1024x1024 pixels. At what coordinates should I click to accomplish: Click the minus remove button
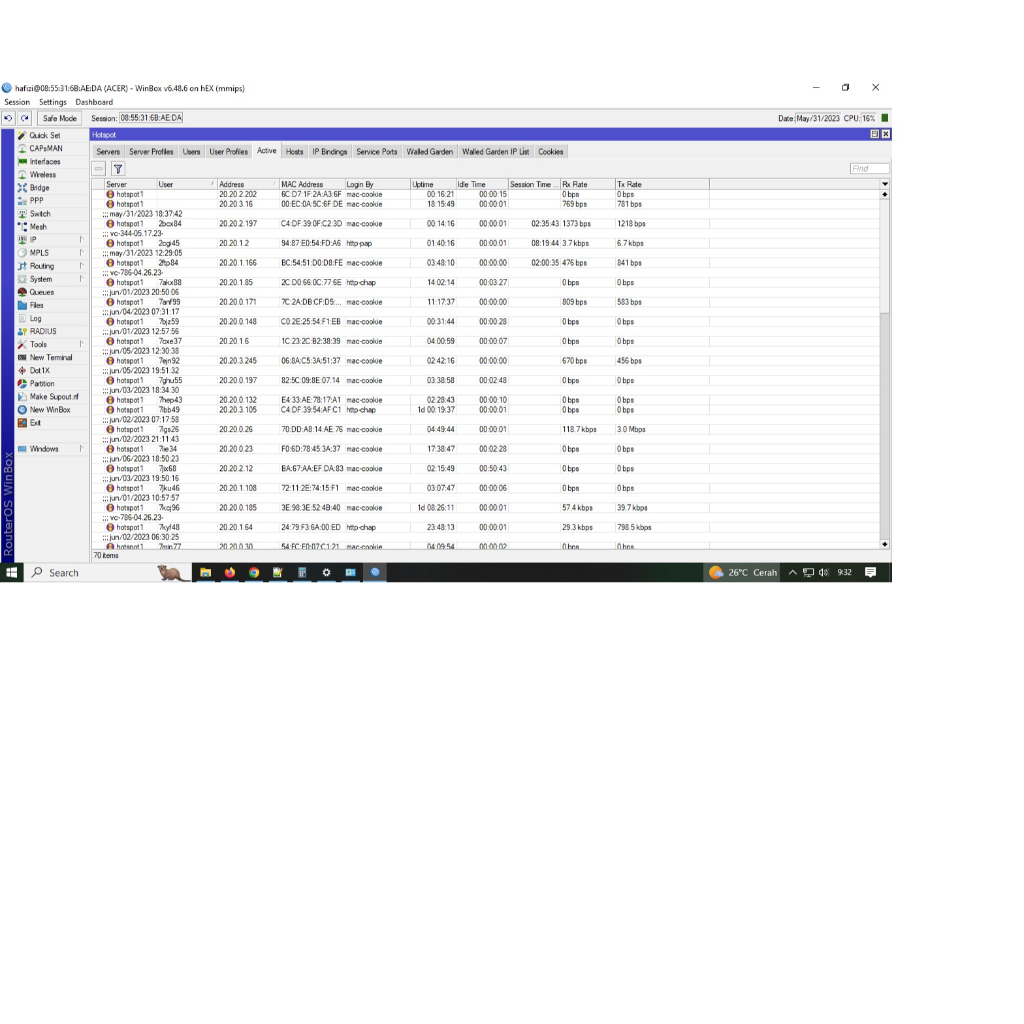96,169
